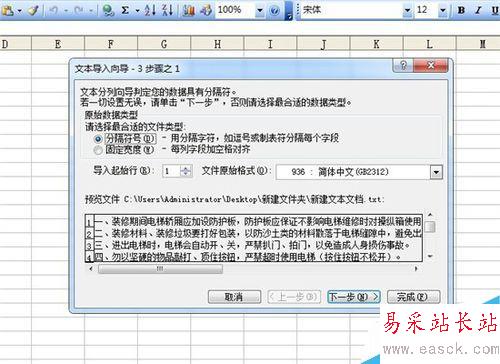Screen dimensions: 500x364
Task: Click the Paste icon in toolbar
Action: pyautogui.click(x=7, y=10)
